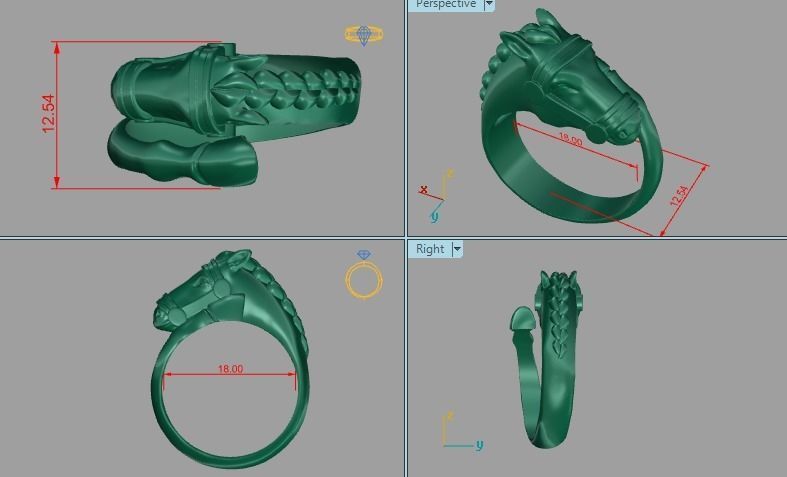The image size is (787, 477).
Task: Select the 18.00 dimension in the front viewport
Action: pyautogui.click(x=230, y=369)
